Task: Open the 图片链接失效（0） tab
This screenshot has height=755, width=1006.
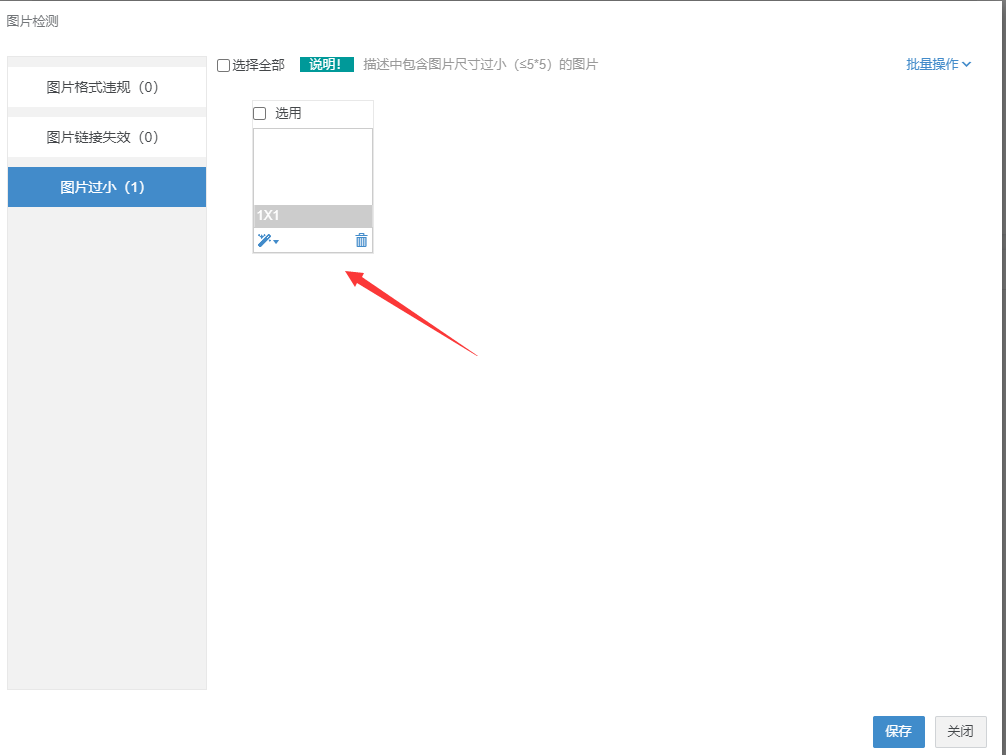Action: click(x=107, y=137)
